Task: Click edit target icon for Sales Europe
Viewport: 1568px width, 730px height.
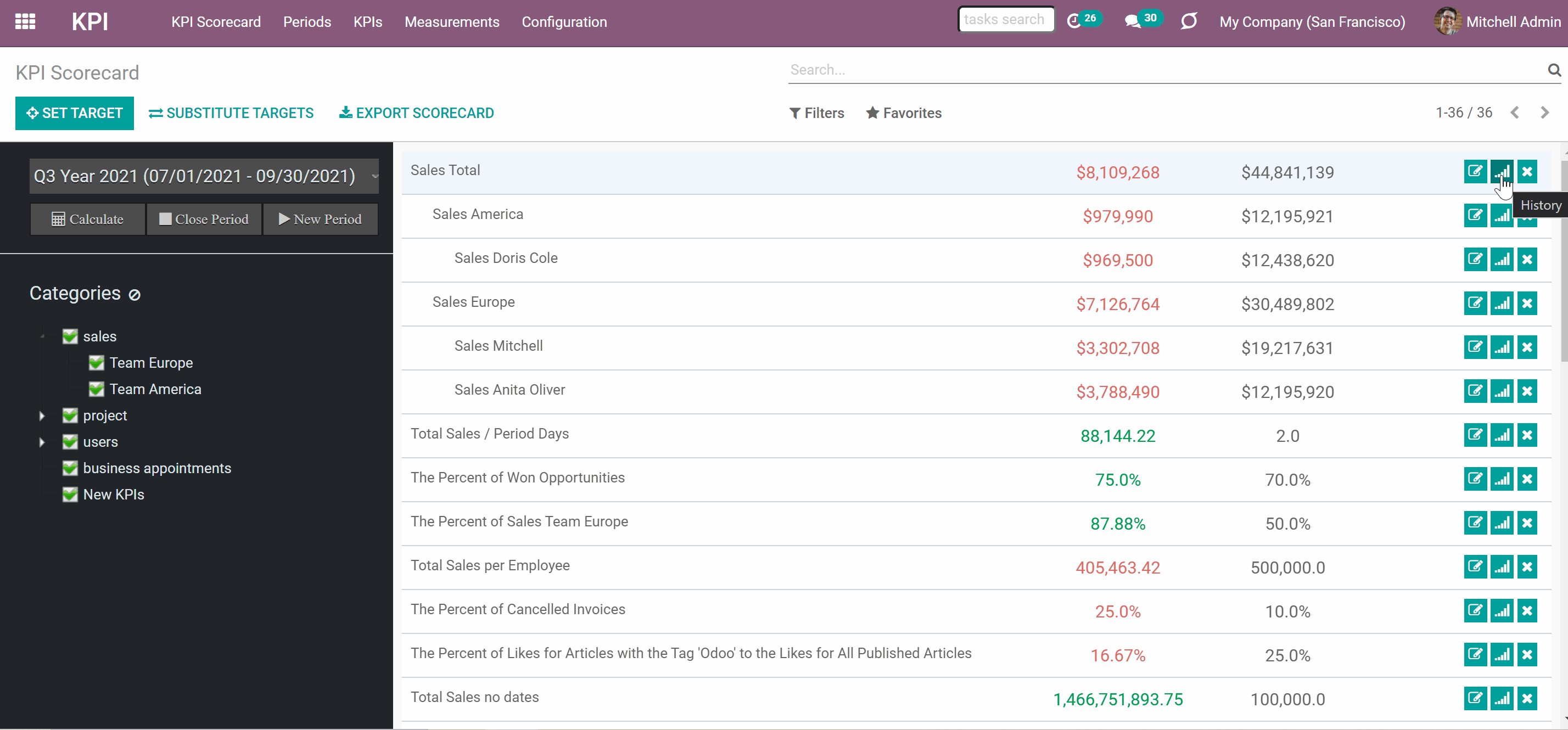Action: [1475, 304]
